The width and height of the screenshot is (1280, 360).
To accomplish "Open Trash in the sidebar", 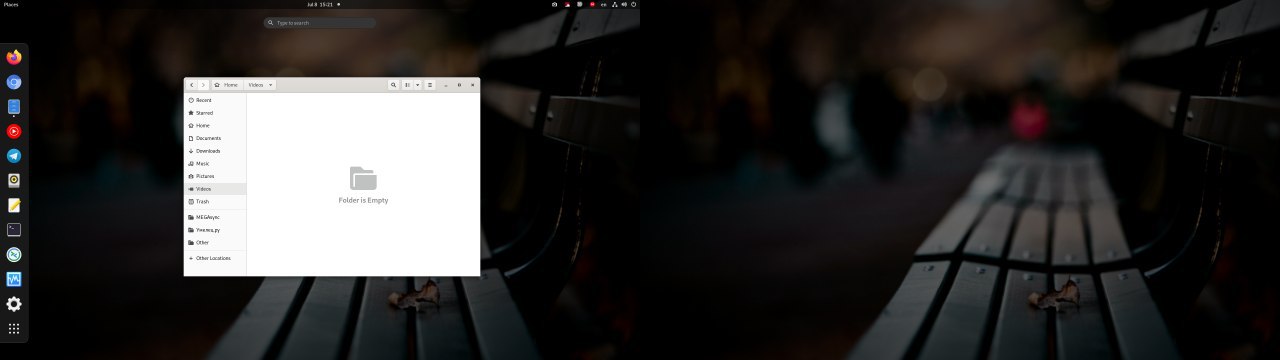I will tap(215, 201).
